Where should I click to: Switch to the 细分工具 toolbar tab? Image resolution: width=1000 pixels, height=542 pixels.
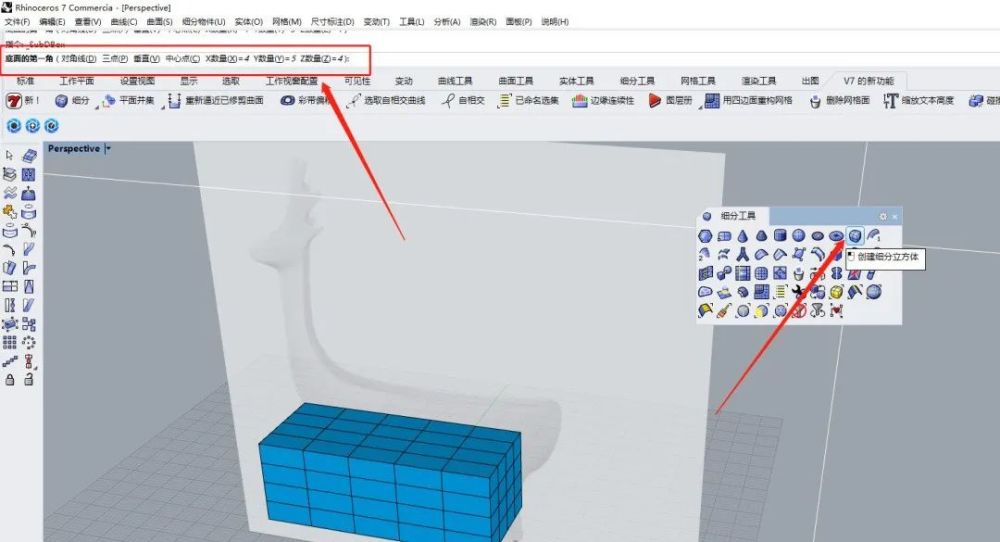tap(636, 81)
